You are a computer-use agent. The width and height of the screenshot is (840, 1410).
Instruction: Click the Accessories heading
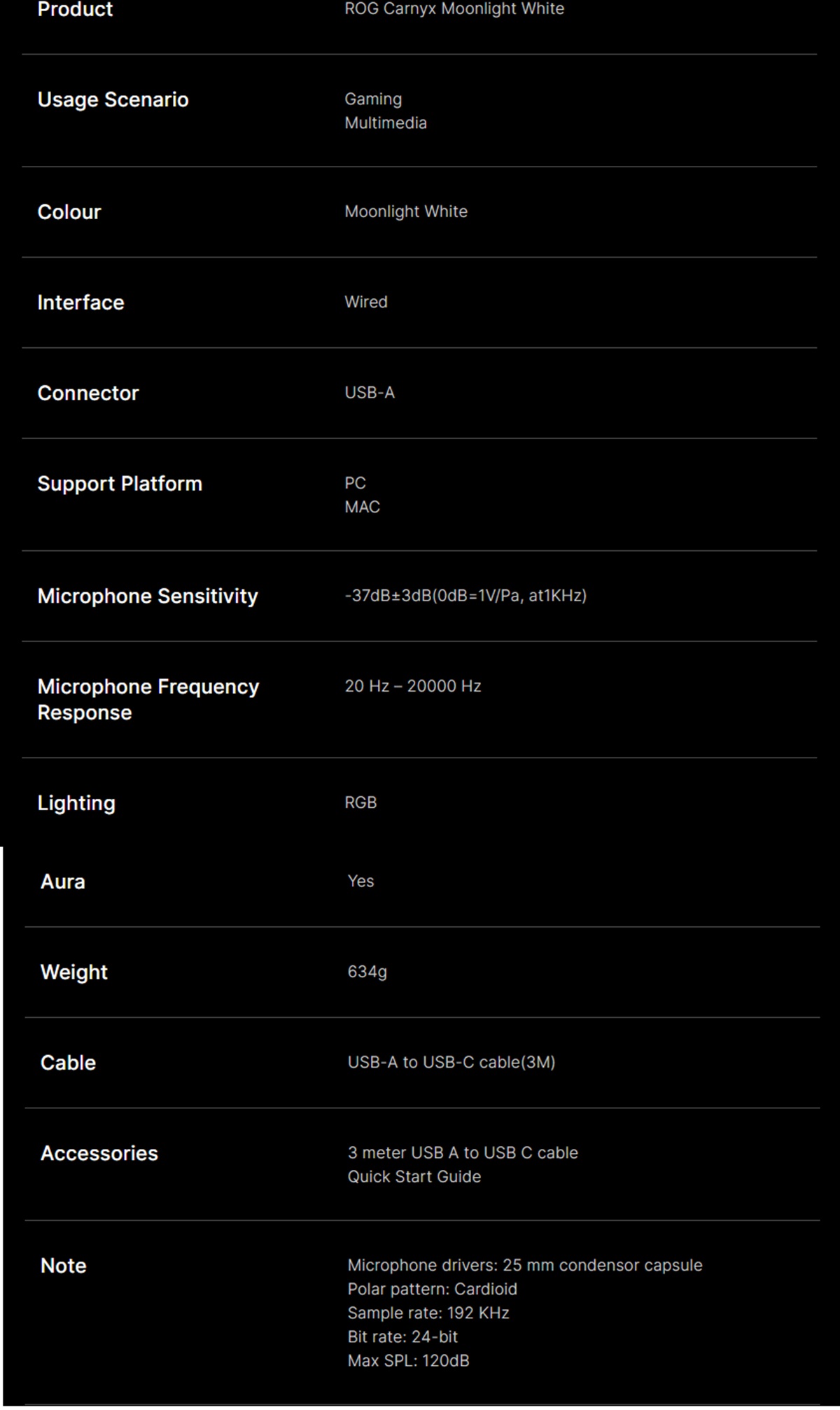pos(99,1153)
